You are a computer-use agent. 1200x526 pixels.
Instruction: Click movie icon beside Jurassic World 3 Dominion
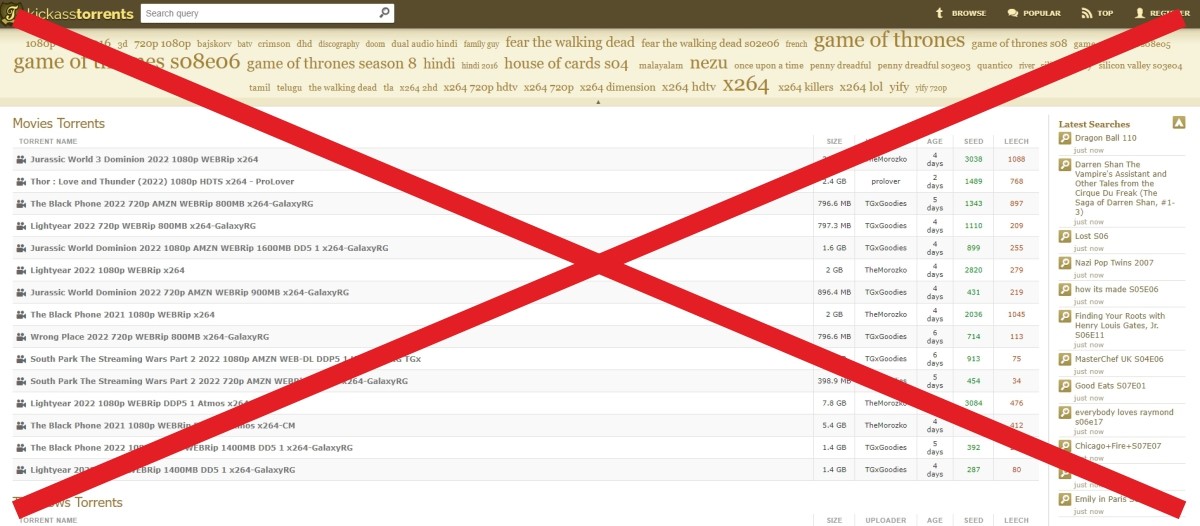coord(22,159)
